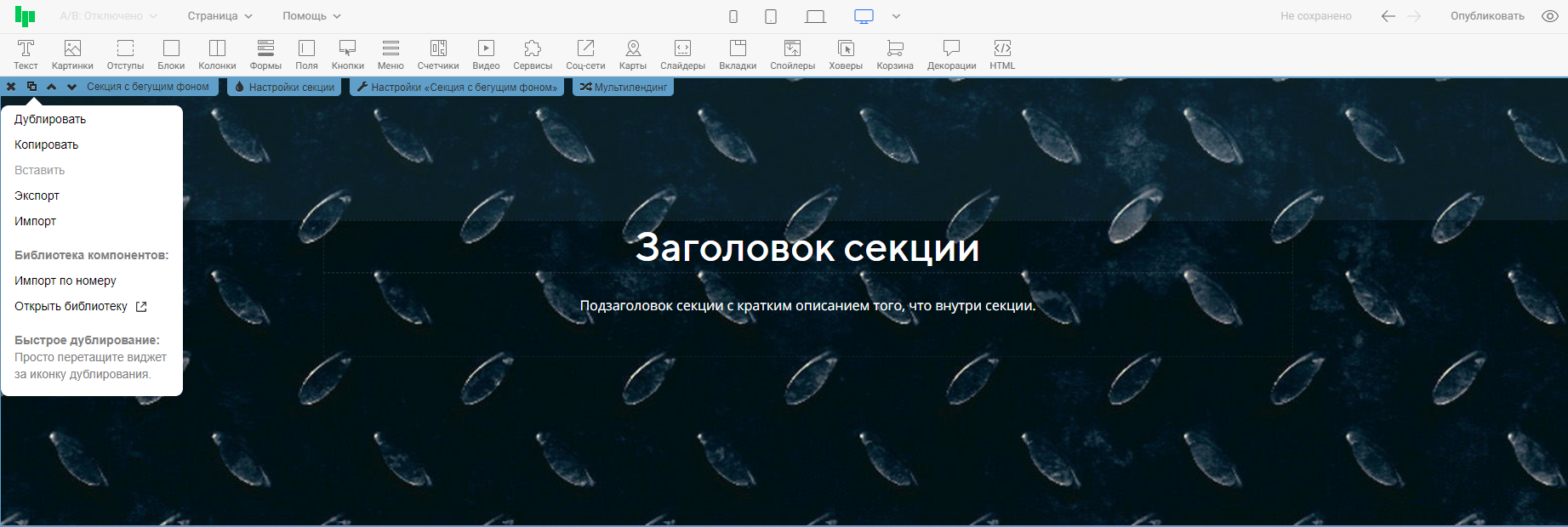
Task: Click the Заголовок секции heading text
Action: point(807,247)
